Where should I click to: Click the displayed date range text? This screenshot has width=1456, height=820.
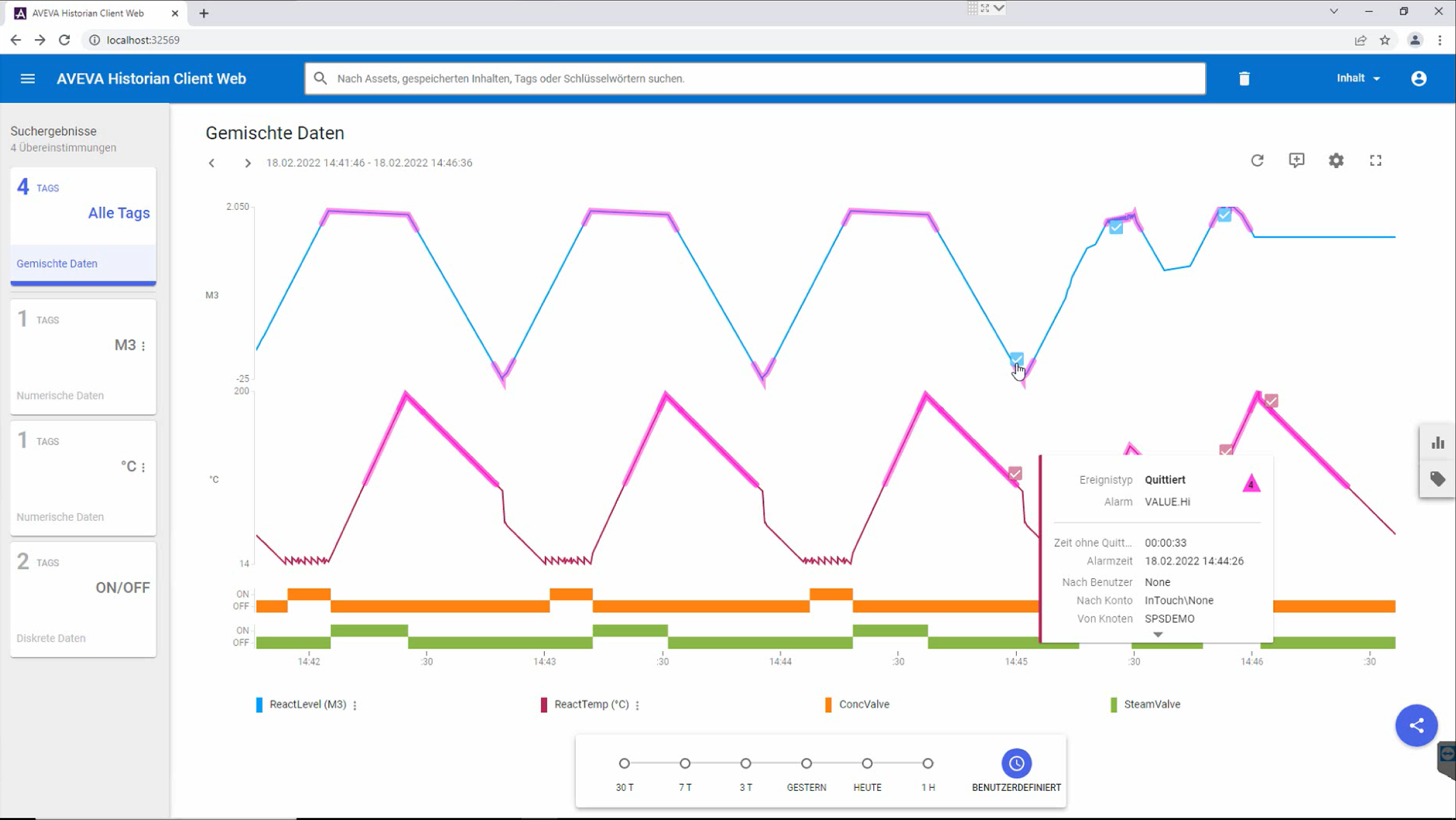click(x=369, y=163)
